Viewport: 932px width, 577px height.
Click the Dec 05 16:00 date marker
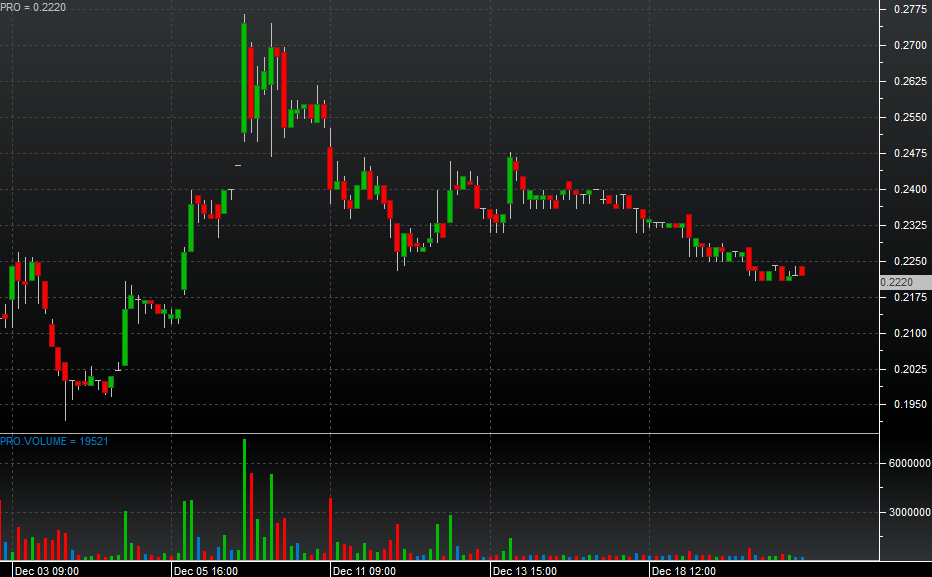tap(205, 571)
